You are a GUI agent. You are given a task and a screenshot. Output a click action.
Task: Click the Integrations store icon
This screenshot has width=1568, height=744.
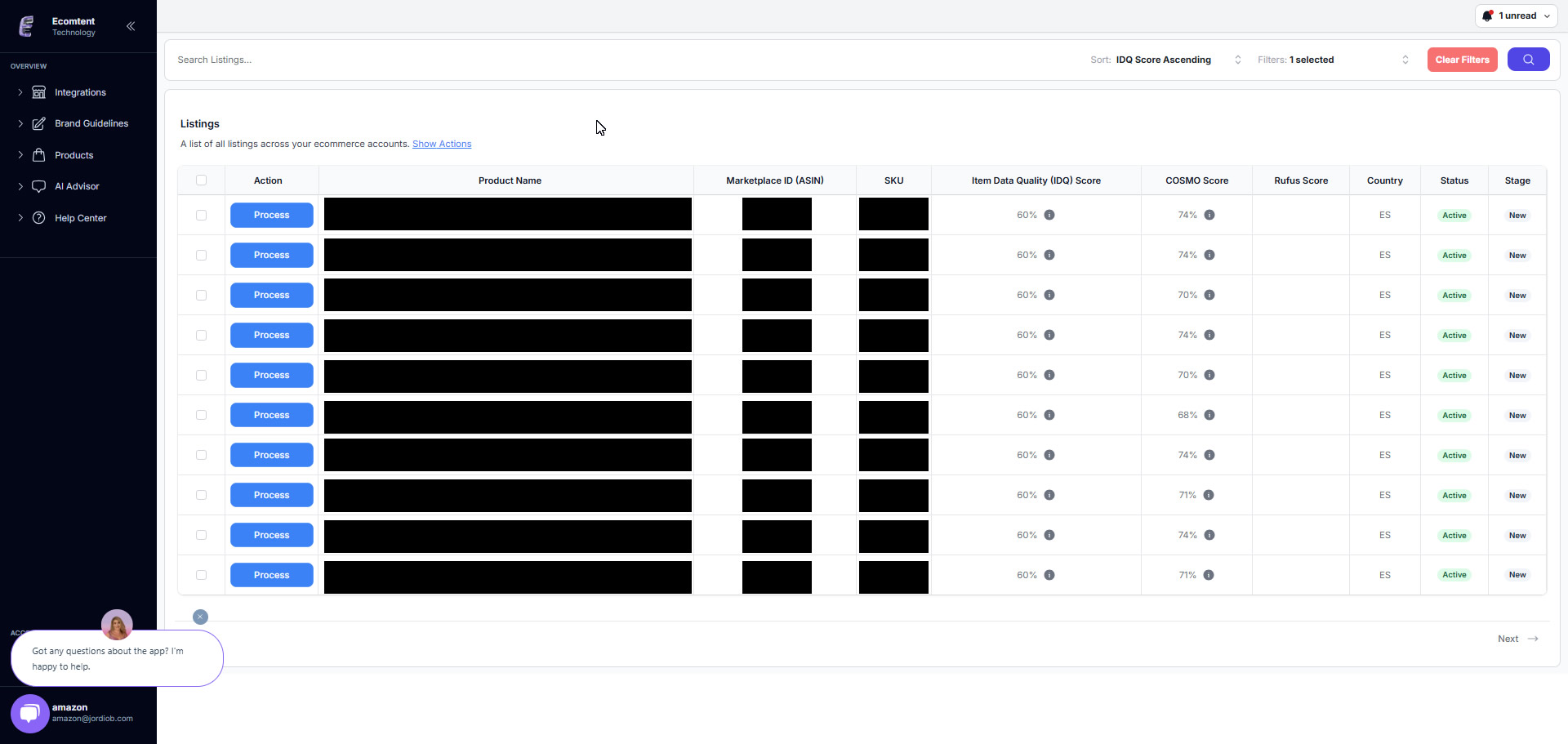pyautogui.click(x=38, y=92)
